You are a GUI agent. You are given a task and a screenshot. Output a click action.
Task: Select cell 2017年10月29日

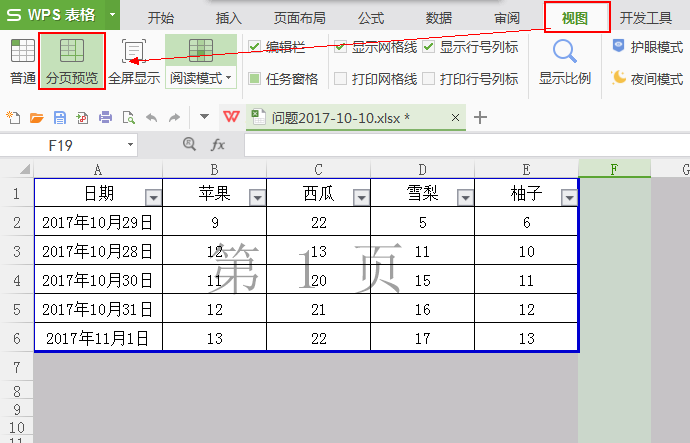[98, 222]
